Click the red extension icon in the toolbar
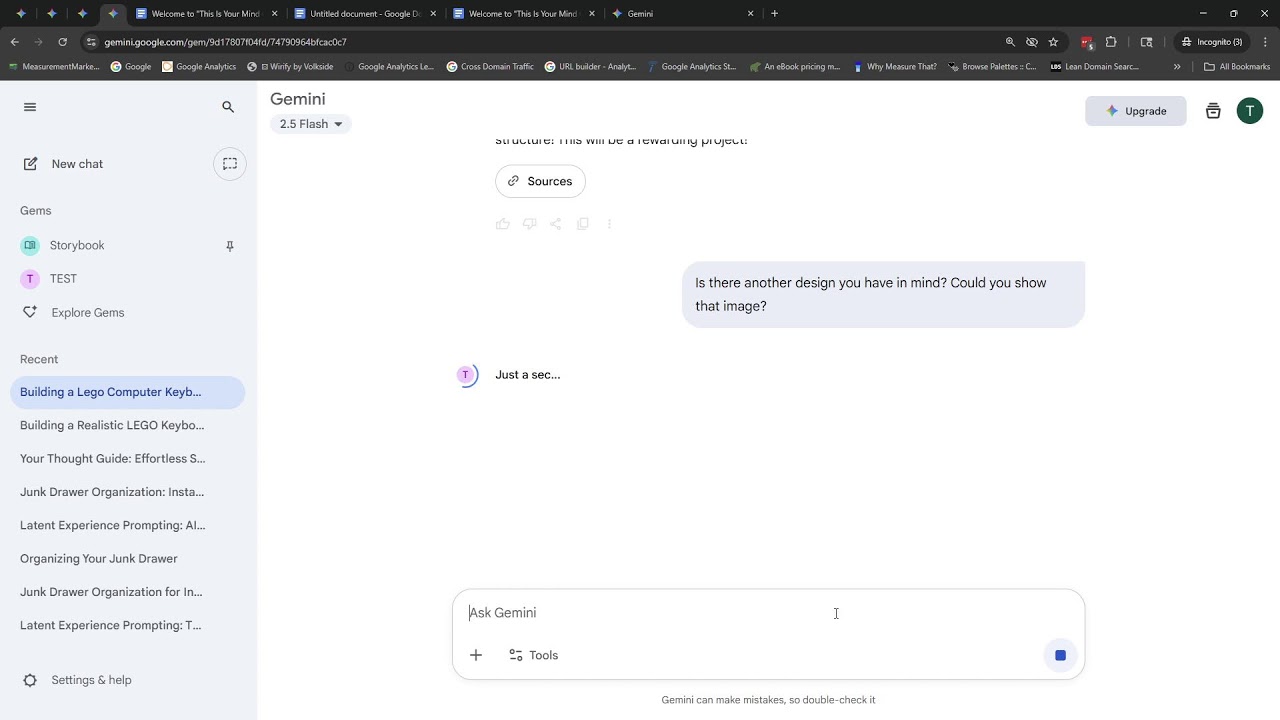Image resolution: width=1280 pixels, height=720 pixels. click(1087, 42)
